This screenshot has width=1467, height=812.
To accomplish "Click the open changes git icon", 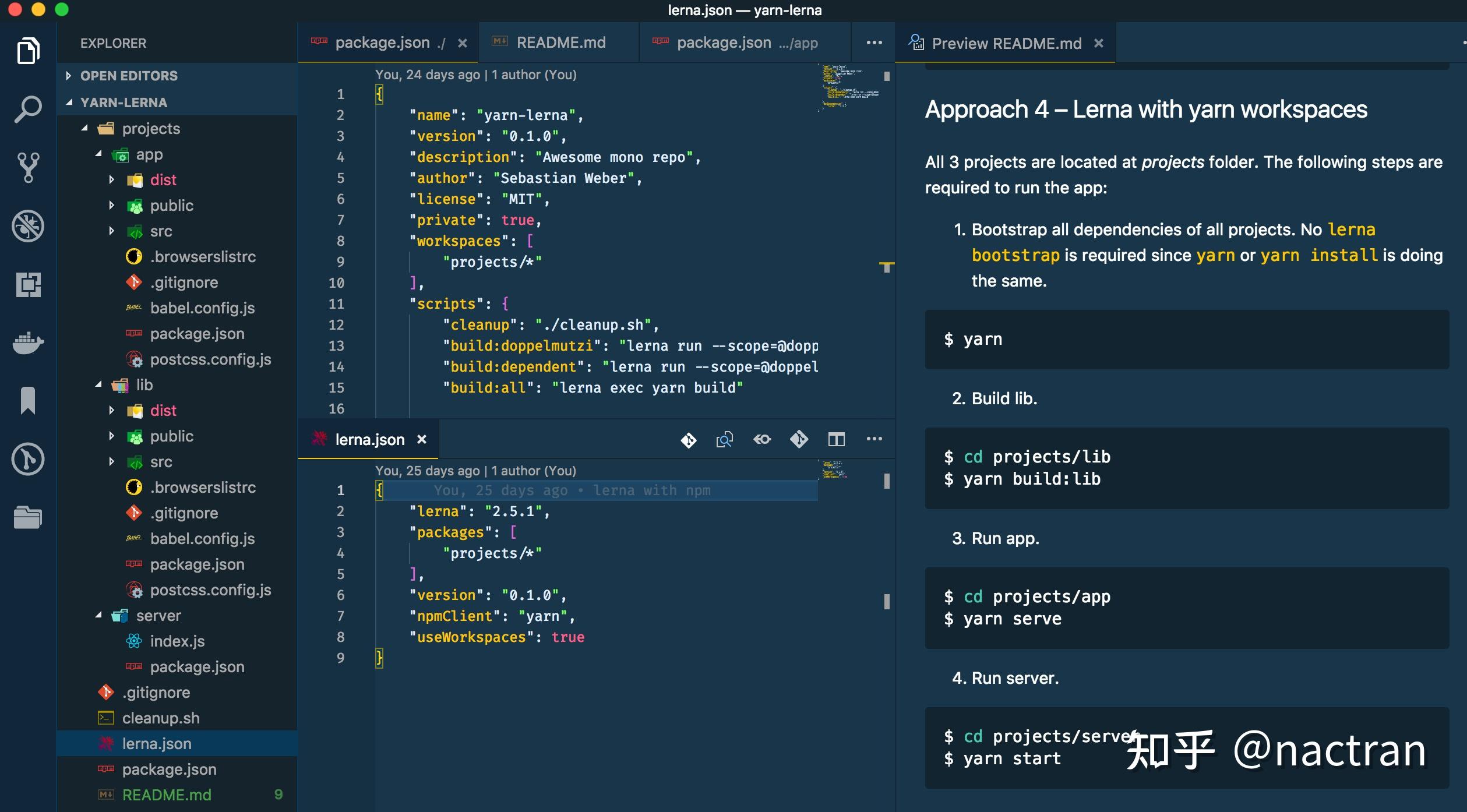I will (688, 440).
